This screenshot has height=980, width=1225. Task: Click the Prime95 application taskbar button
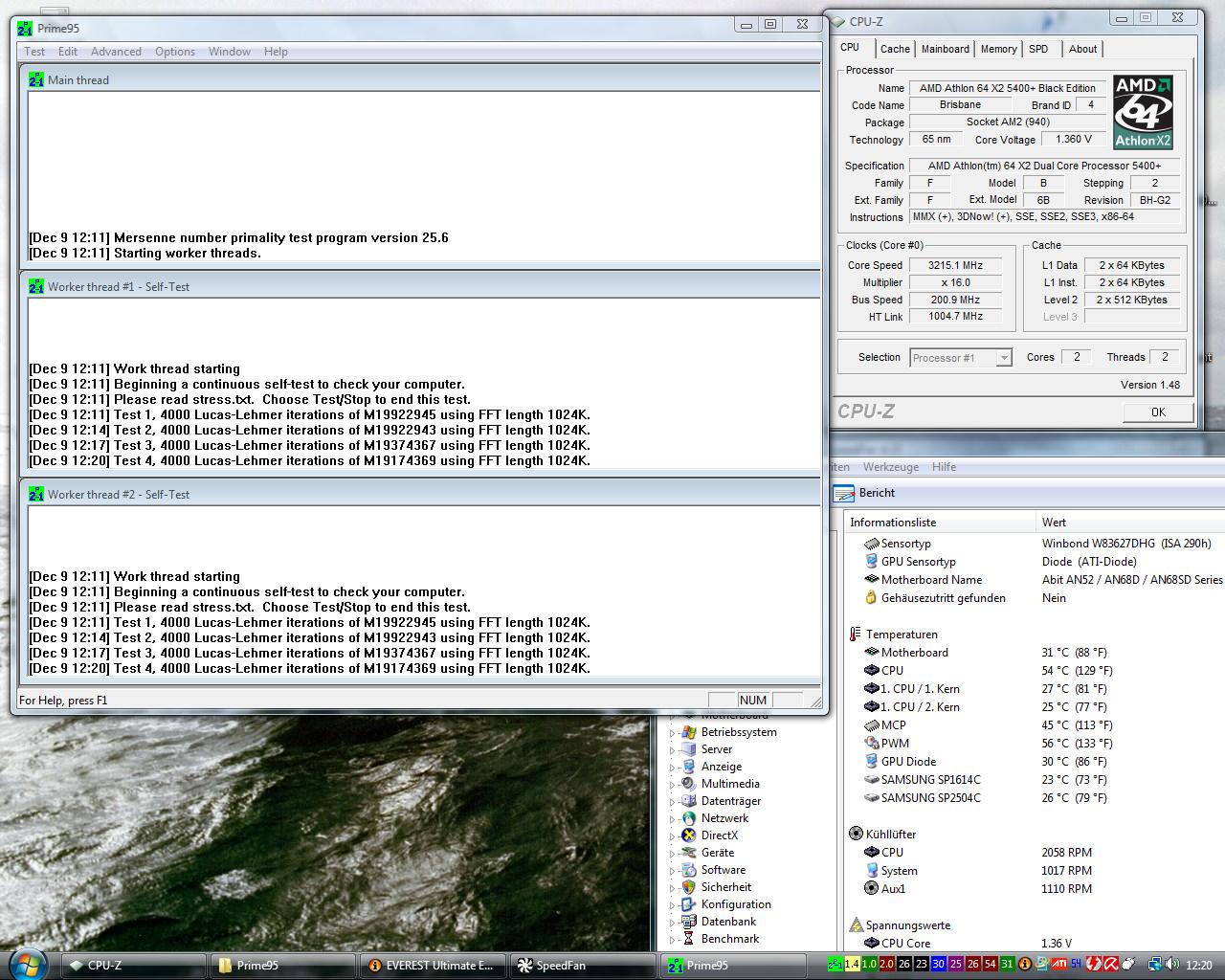[x=731, y=966]
